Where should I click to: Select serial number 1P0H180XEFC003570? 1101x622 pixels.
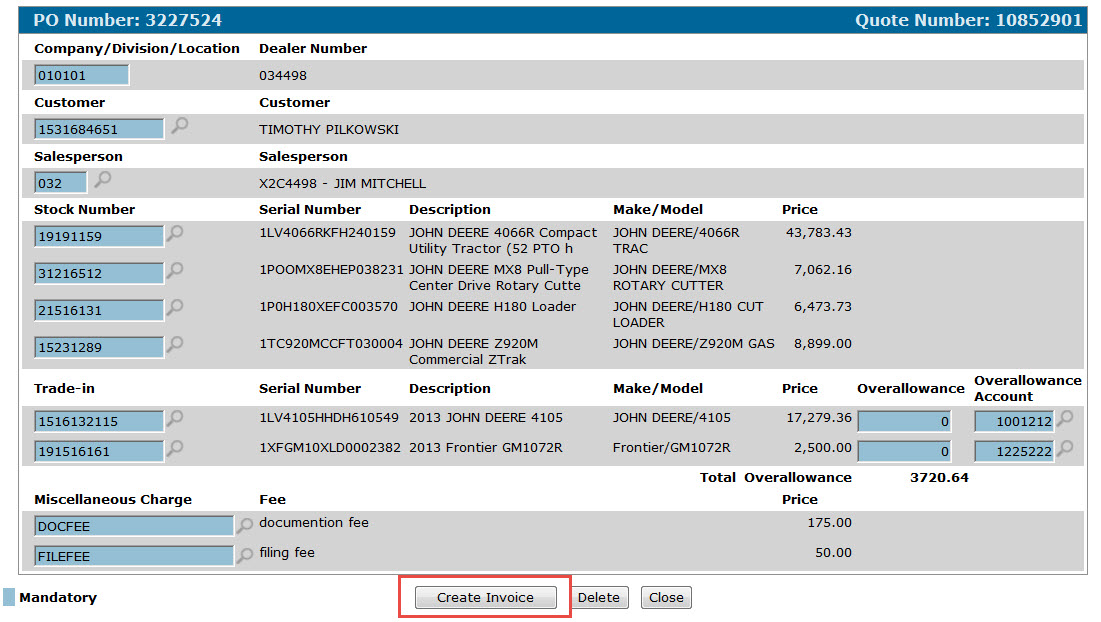pyautogui.click(x=329, y=307)
